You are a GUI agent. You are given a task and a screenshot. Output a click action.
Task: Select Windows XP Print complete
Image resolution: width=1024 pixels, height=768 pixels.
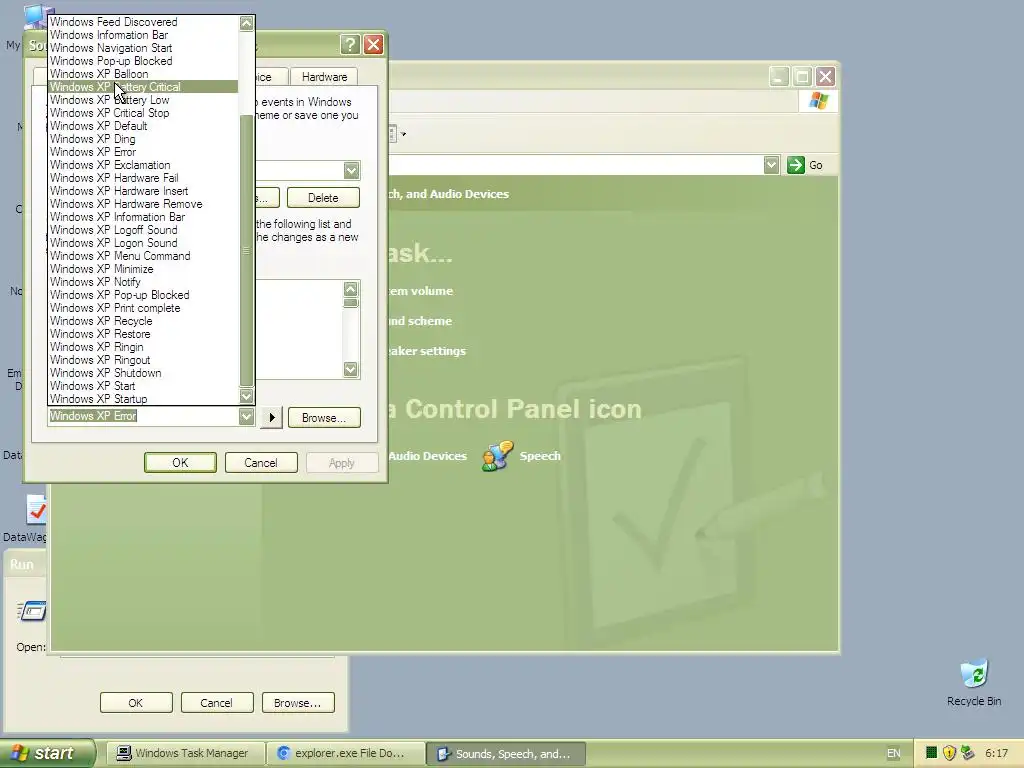click(x=143, y=308)
